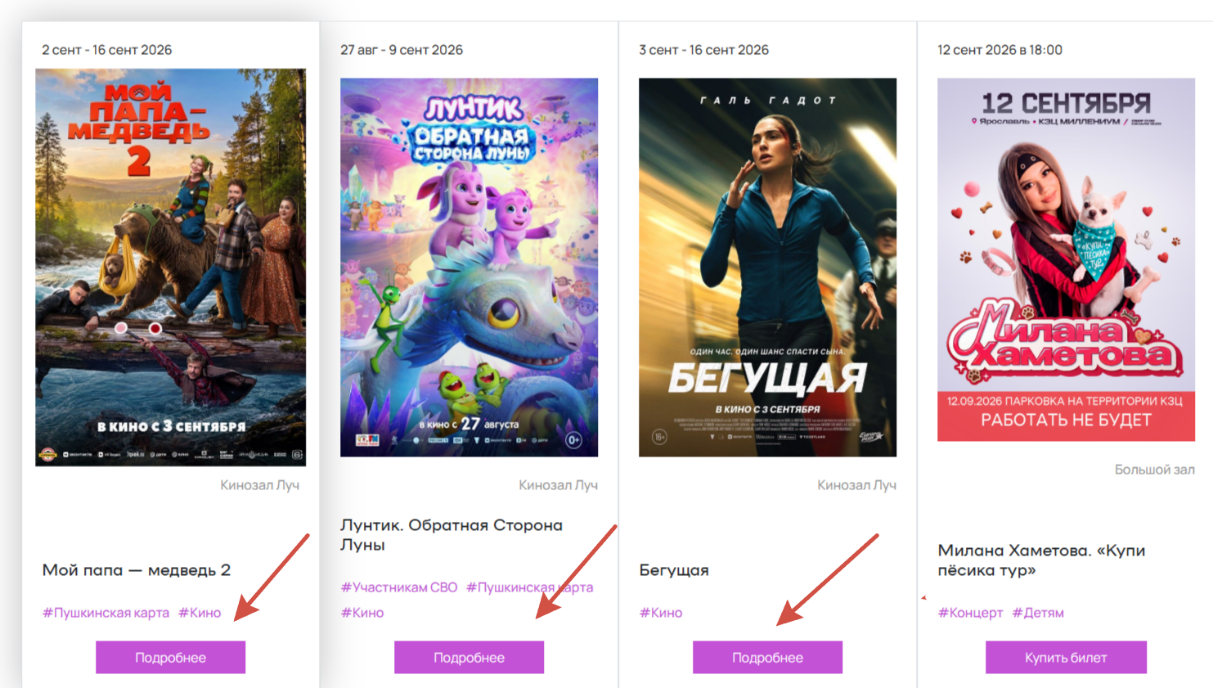1213x688 pixels.
Task: Select #Пушкинская карта tag under Лунтик
Action: (x=529, y=587)
